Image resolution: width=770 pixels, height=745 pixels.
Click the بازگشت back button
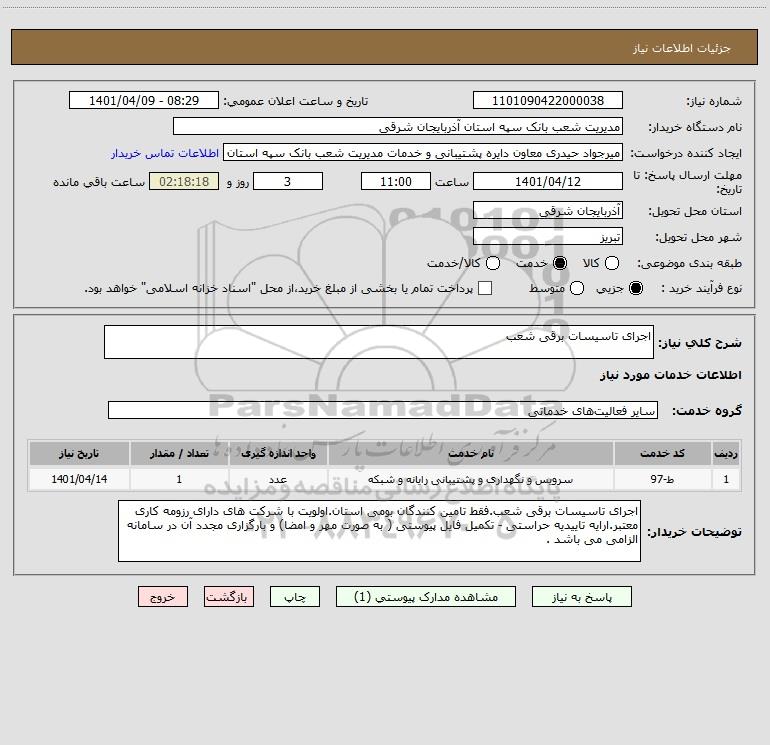tap(229, 597)
